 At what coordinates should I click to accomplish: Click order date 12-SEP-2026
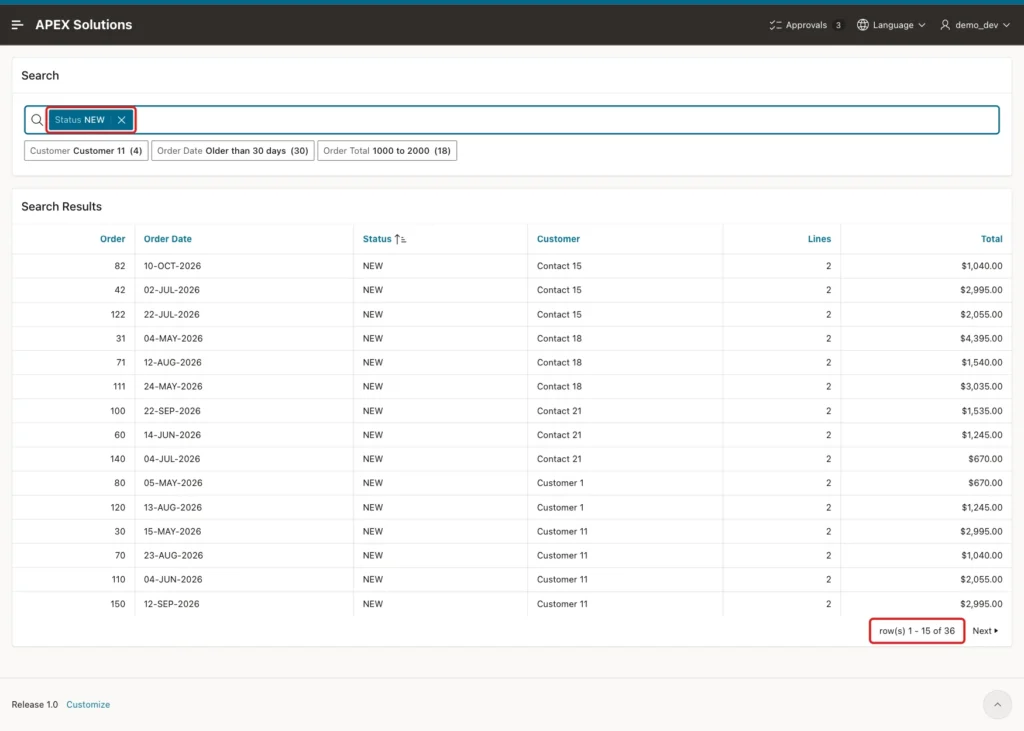tap(172, 604)
